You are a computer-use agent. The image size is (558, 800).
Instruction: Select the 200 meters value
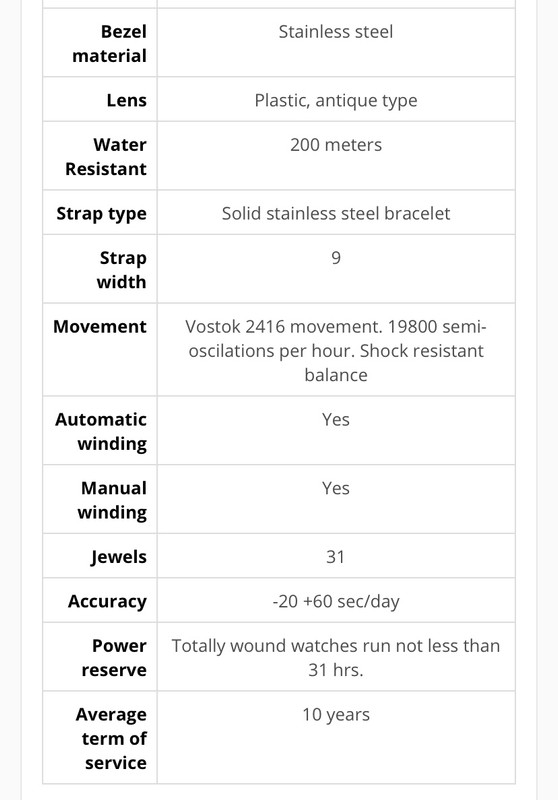point(336,145)
